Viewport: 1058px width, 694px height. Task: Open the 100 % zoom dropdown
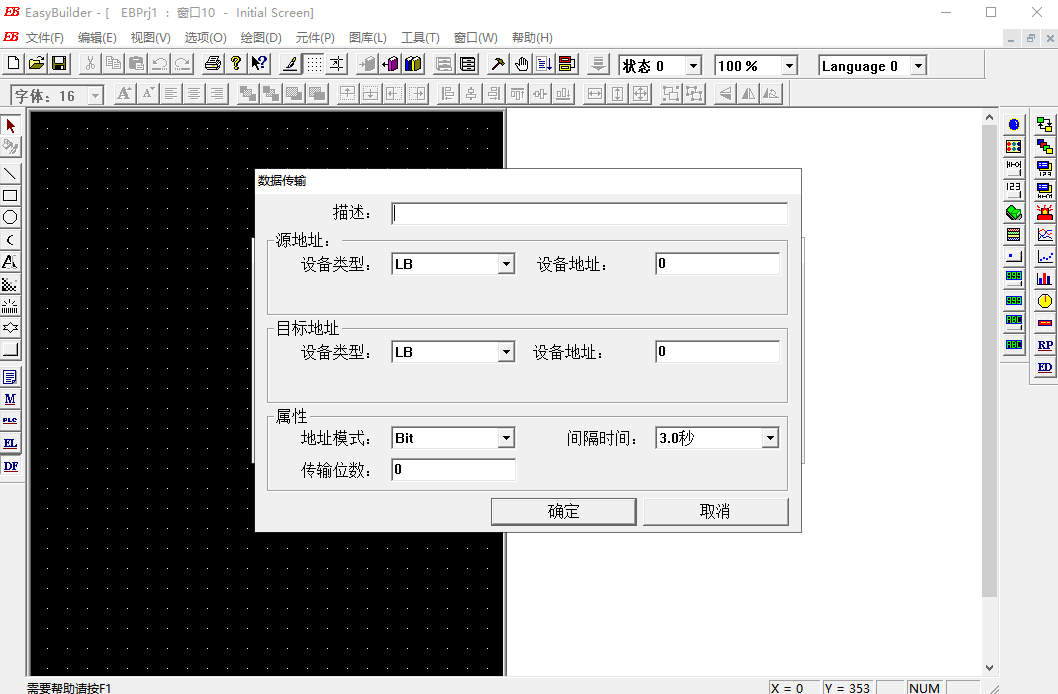[x=789, y=65]
